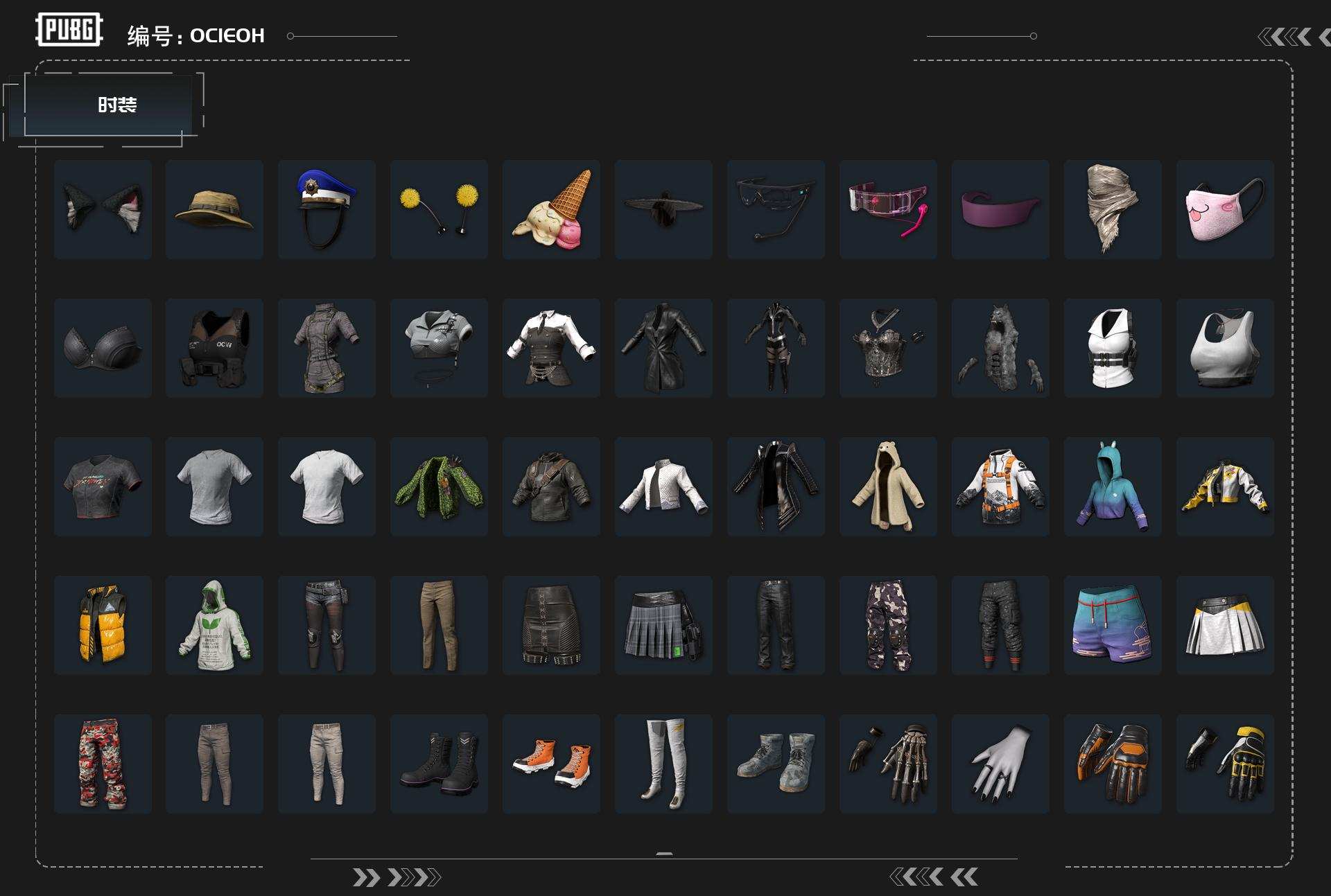Screen dimensions: 1331x896
Task: Pick the dark crop shirt with red trim
Action: click(103, 486)
